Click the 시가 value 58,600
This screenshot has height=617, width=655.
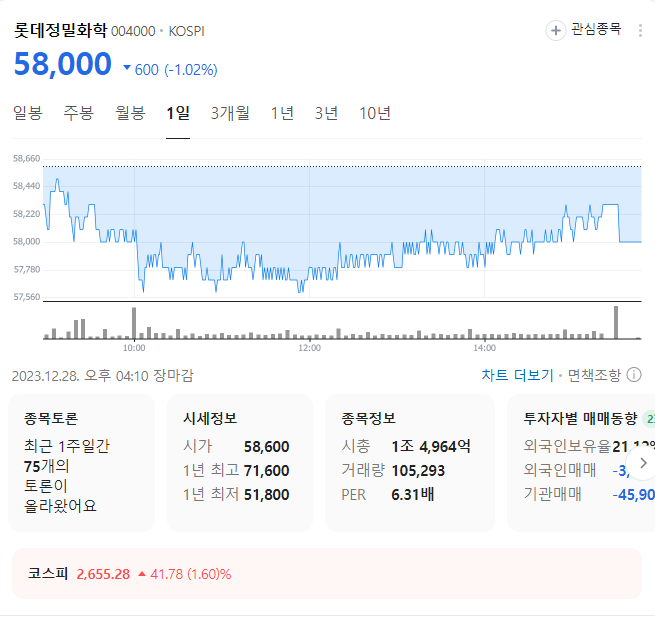pos(267,447)
